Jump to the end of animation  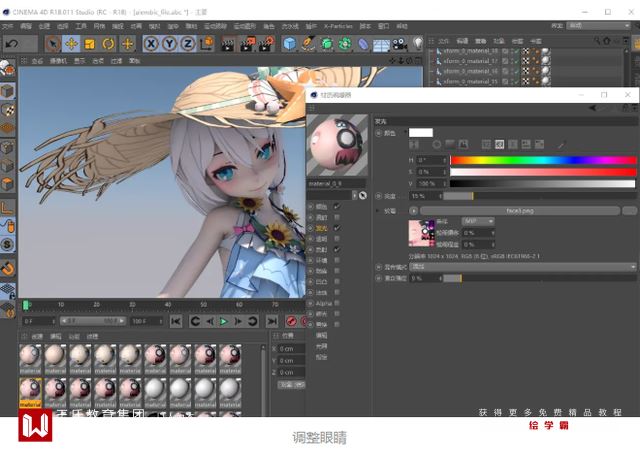coord(272,322)
